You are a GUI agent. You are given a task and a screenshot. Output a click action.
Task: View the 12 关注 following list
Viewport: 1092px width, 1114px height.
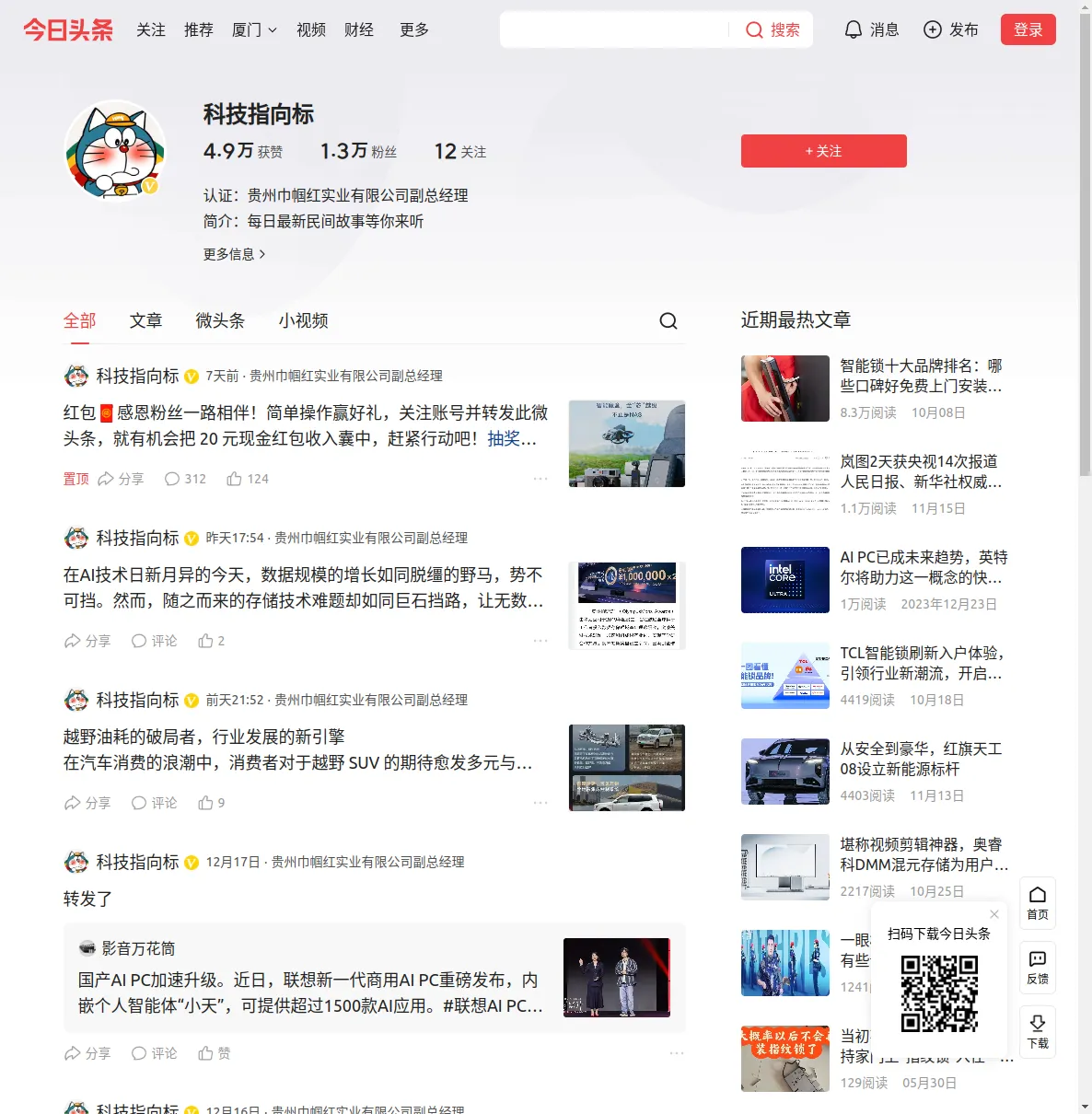460,151
